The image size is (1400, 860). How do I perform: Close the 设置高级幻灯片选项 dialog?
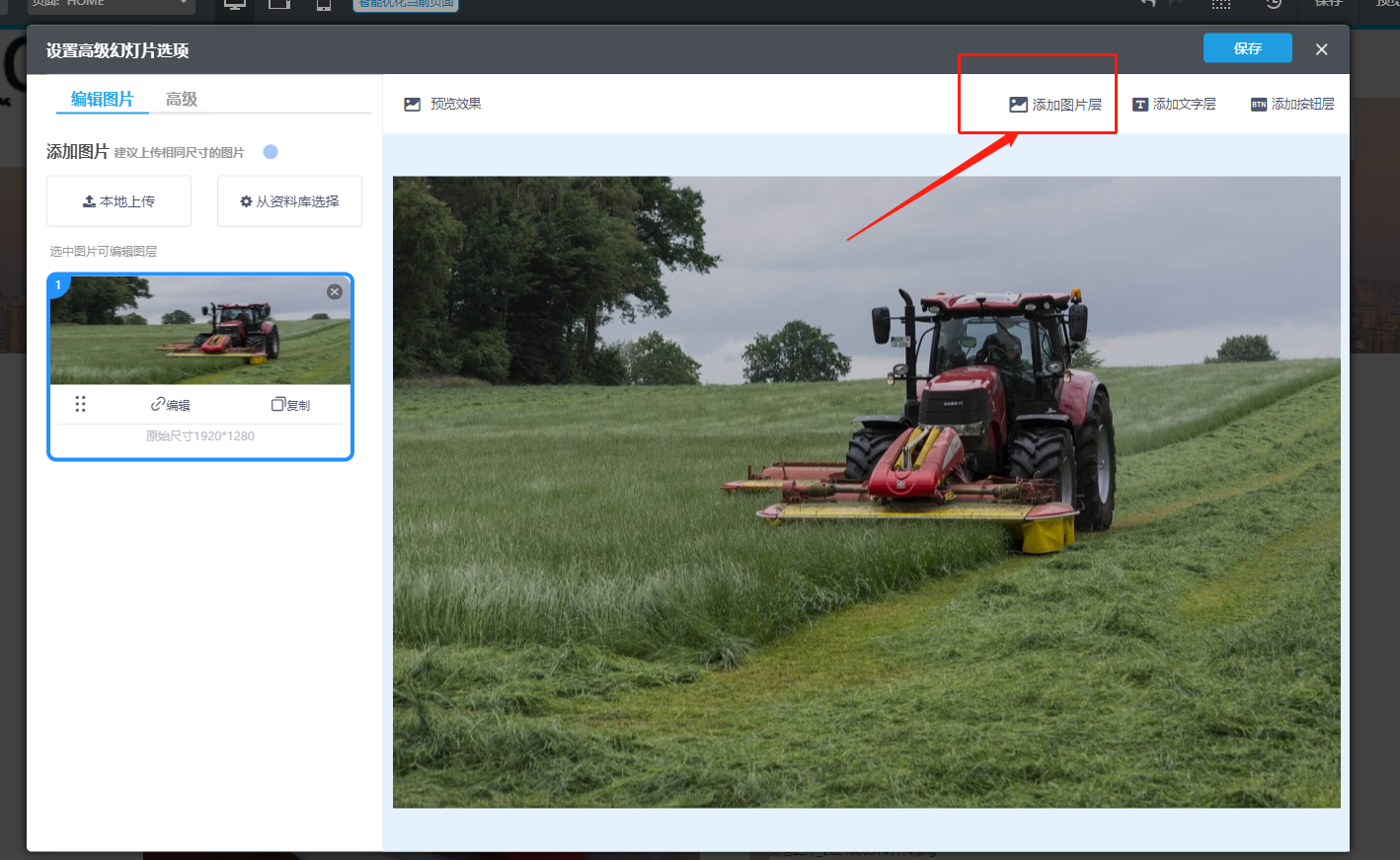coord(1321,49)
